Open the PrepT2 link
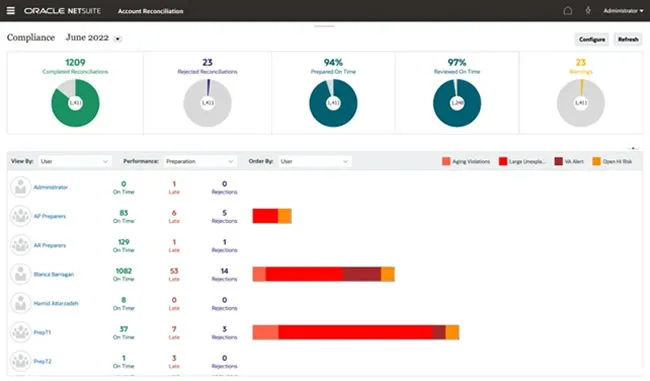This screenshot has height=381, width=650. tap(43, 362)
